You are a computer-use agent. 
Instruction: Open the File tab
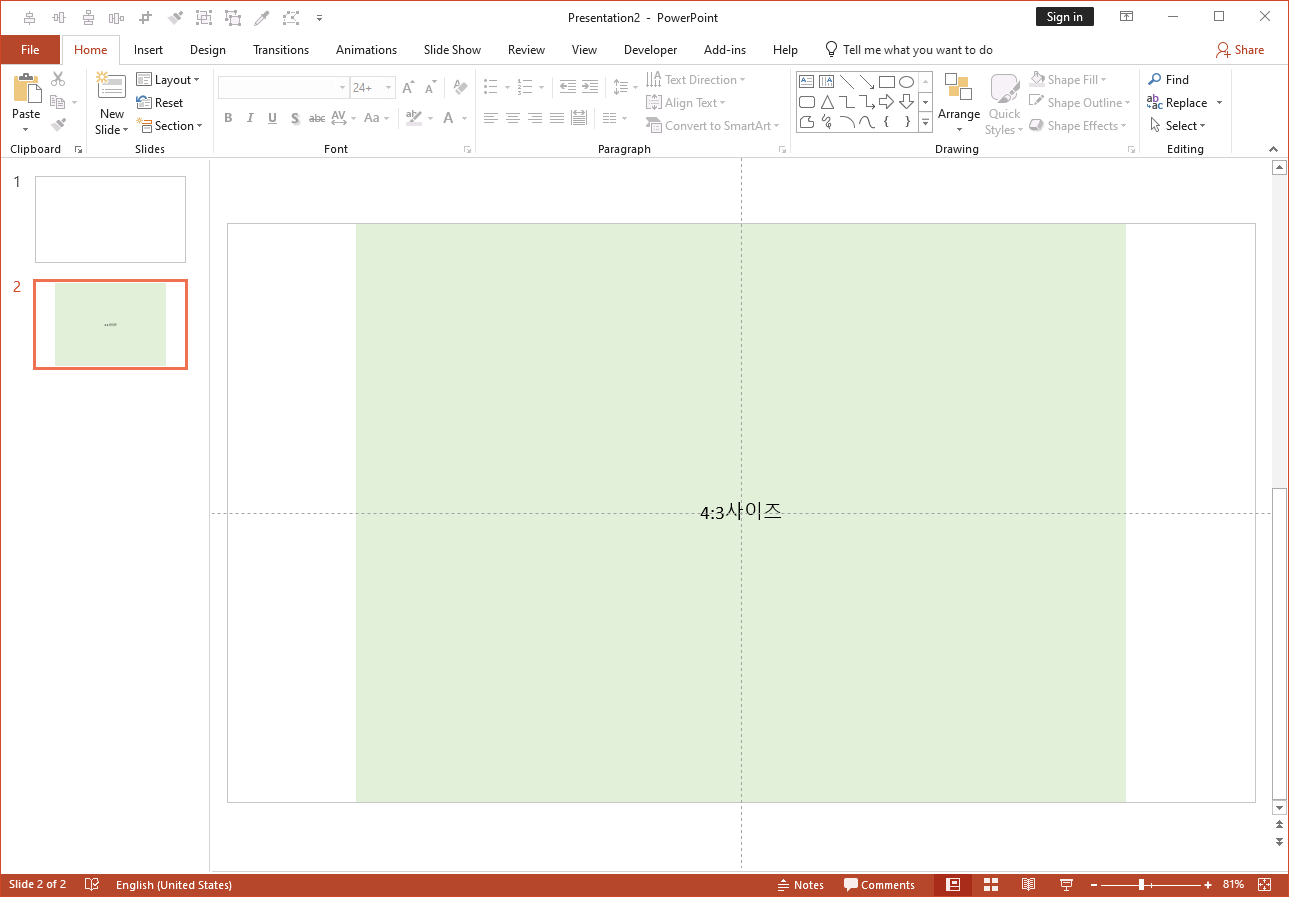click(30, 50)
